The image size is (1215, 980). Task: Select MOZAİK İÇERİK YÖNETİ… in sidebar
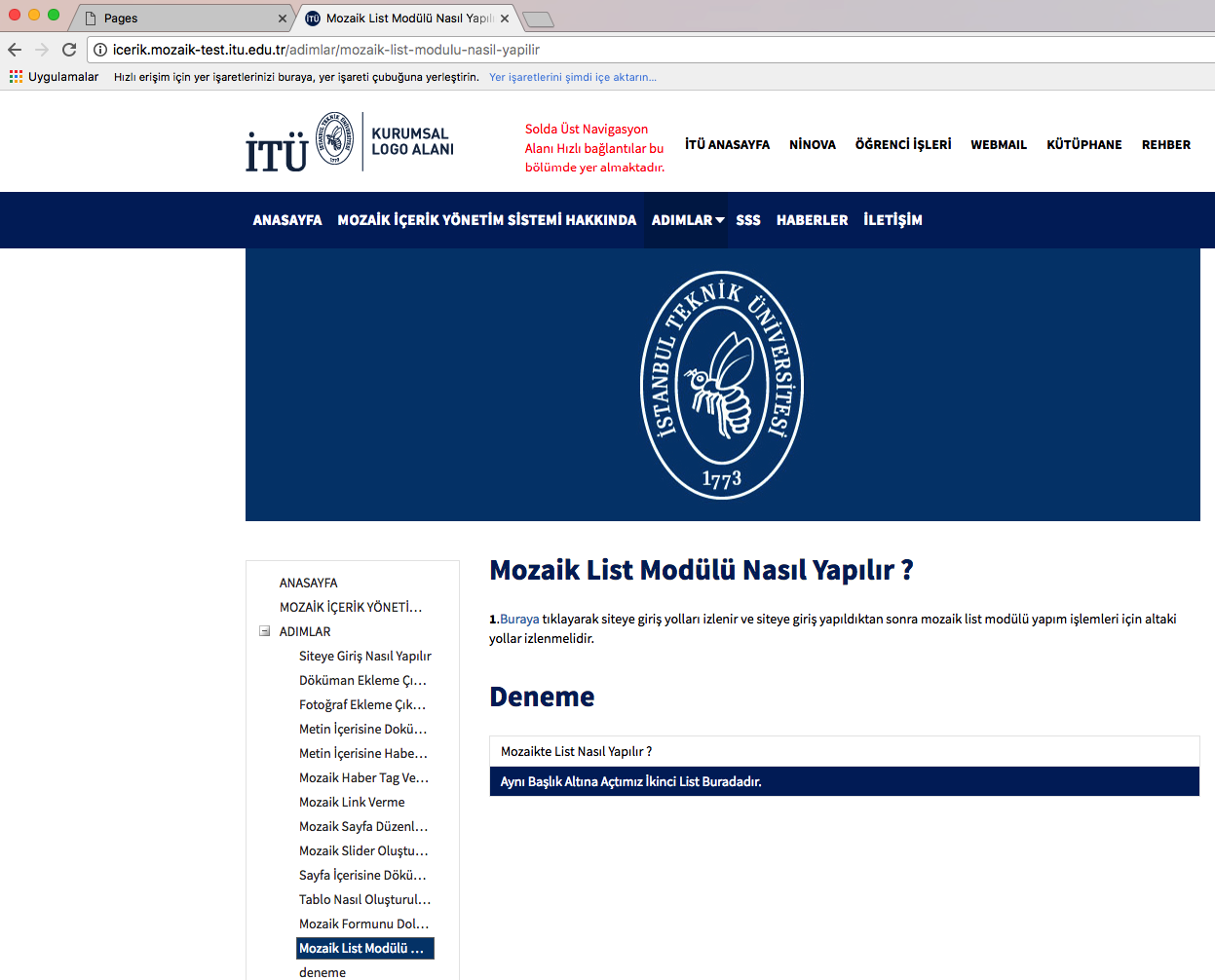coord(351,607)
